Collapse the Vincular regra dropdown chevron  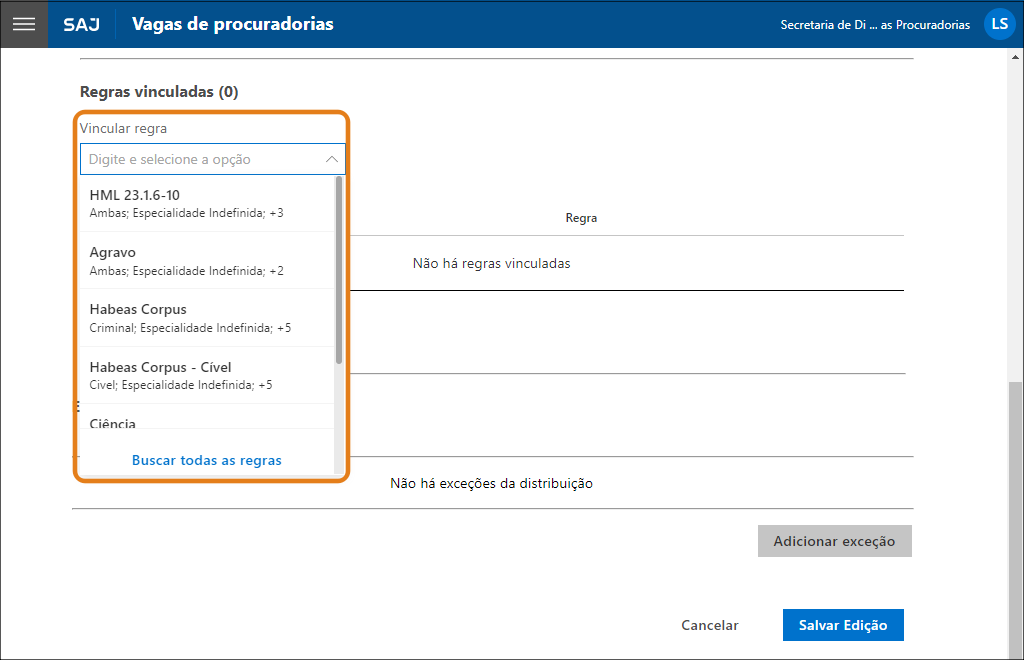click(332, 159)
